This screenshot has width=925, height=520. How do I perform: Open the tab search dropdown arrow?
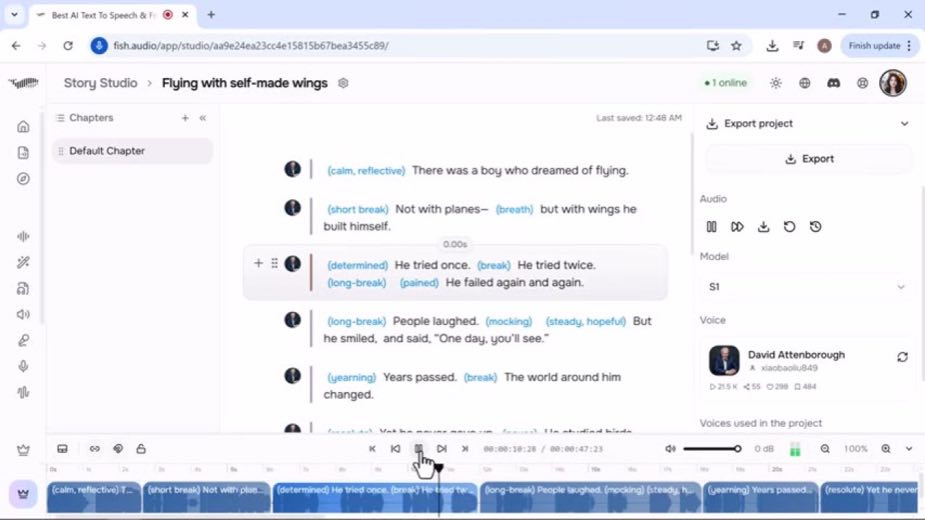pyautogui.click(x=14, y=15)
